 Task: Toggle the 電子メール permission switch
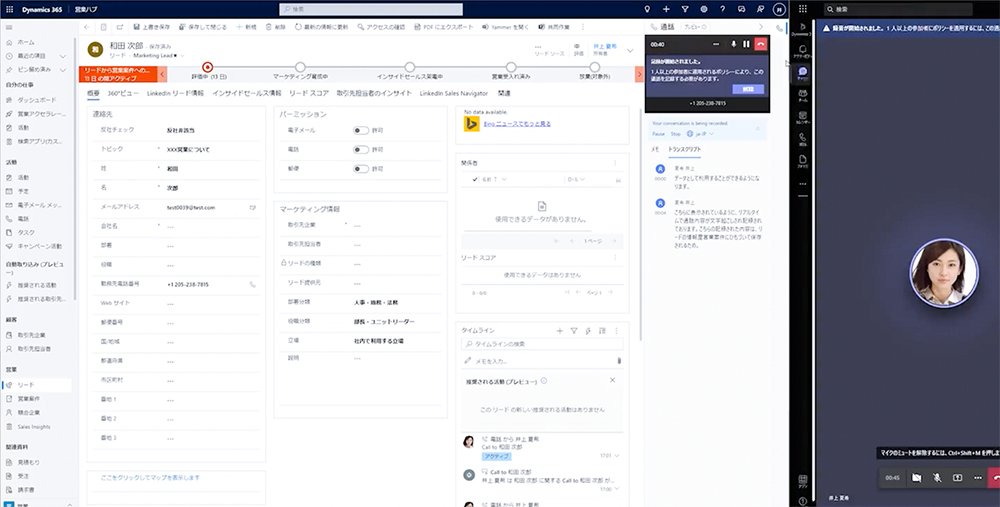pyautogui.click(x=361, y=130)
